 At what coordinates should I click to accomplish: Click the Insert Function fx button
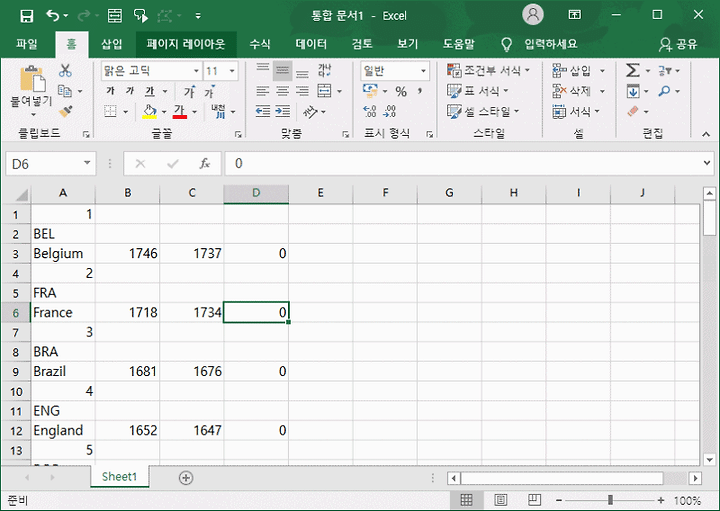coord(205,163)
